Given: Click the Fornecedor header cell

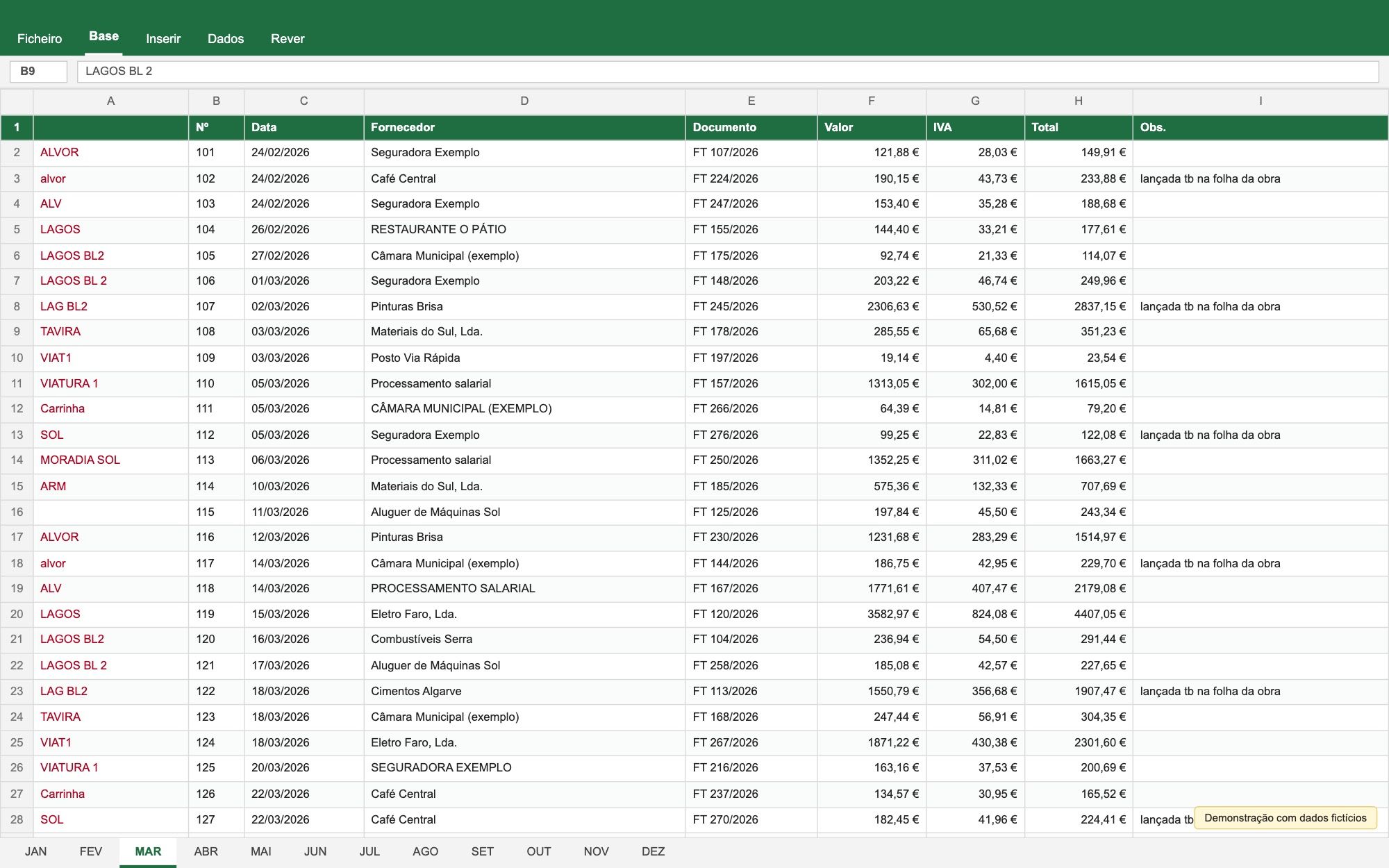Looking at the screenshot, I should click(x=524, y=127).
